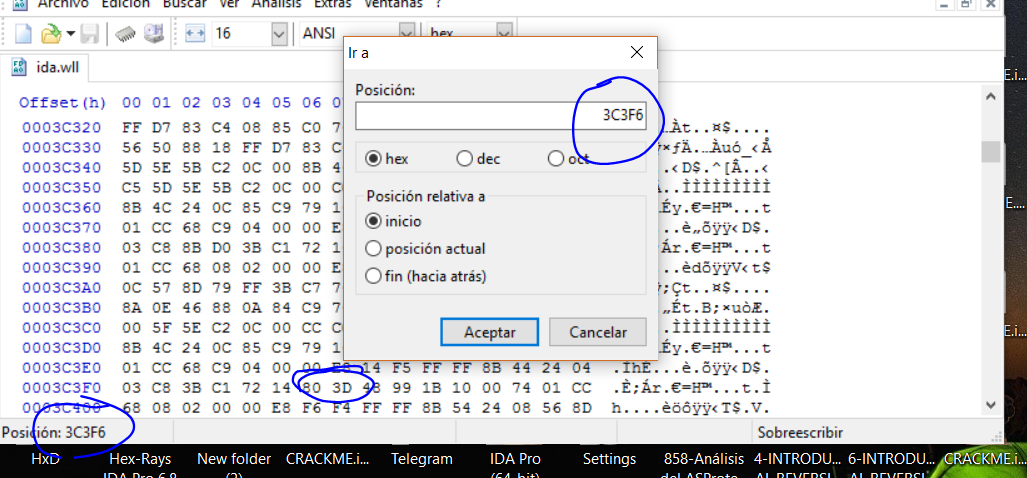The image size is (1027, 478).
Task: Close the Ir a dialog with X
Action: coord(637,53)
